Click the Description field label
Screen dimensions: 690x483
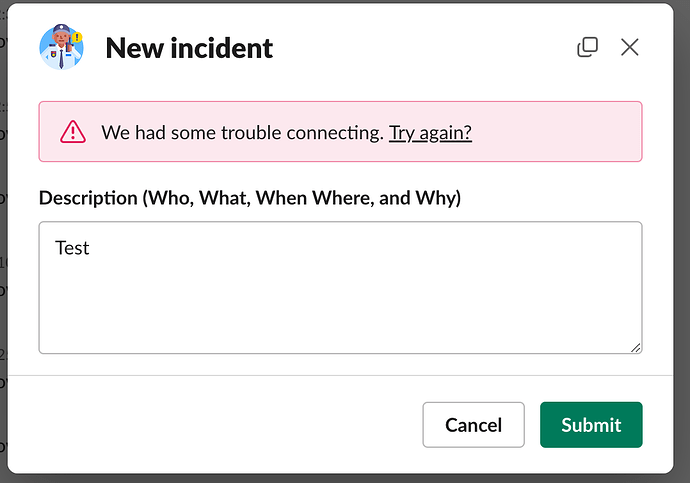(88, 197)
